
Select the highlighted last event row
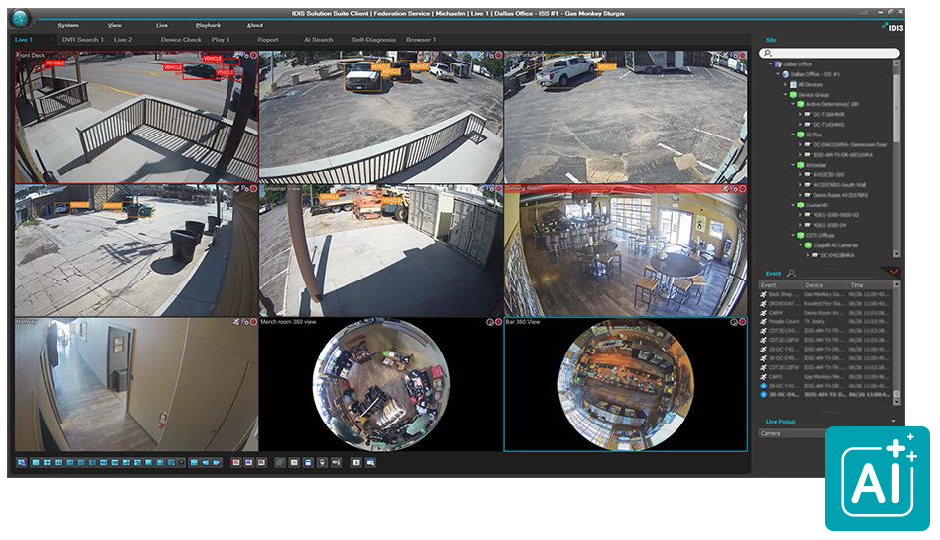(x=826, y=395)
